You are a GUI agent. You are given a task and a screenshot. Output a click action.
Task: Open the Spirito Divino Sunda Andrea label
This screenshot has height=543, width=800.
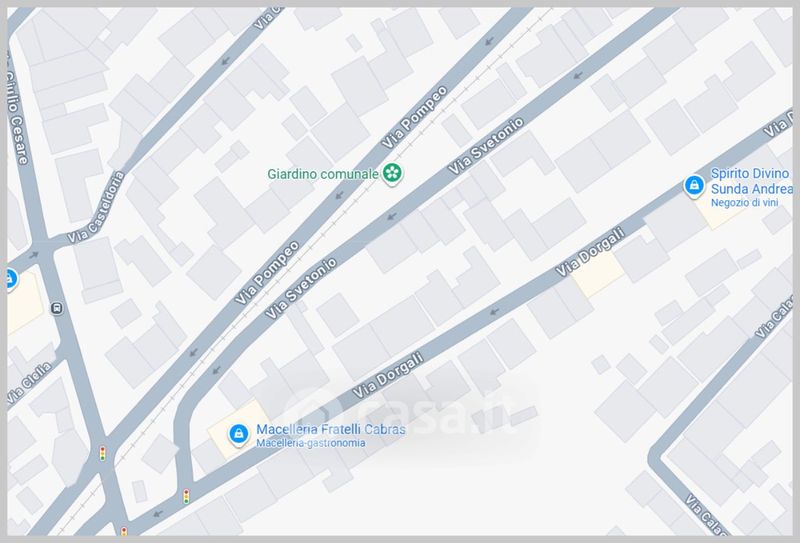tap(752, 181)
